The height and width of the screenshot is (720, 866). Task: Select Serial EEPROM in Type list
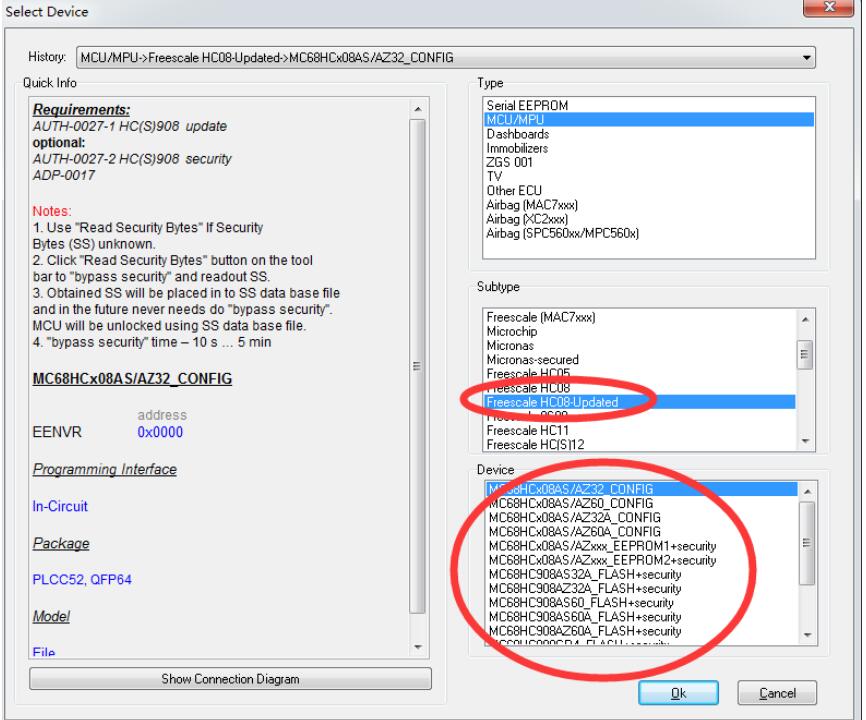pyautogui.click(x=527, y=105)
